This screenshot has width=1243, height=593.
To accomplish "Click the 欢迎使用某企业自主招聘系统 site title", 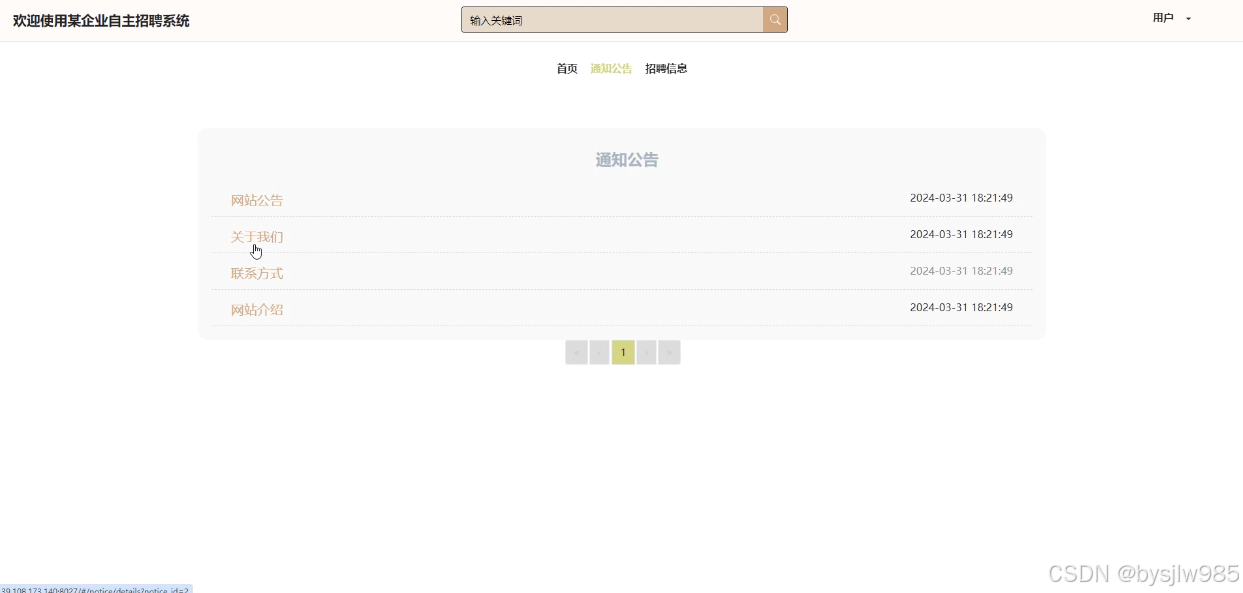I will pyautogui.click(x=101, y=21).
